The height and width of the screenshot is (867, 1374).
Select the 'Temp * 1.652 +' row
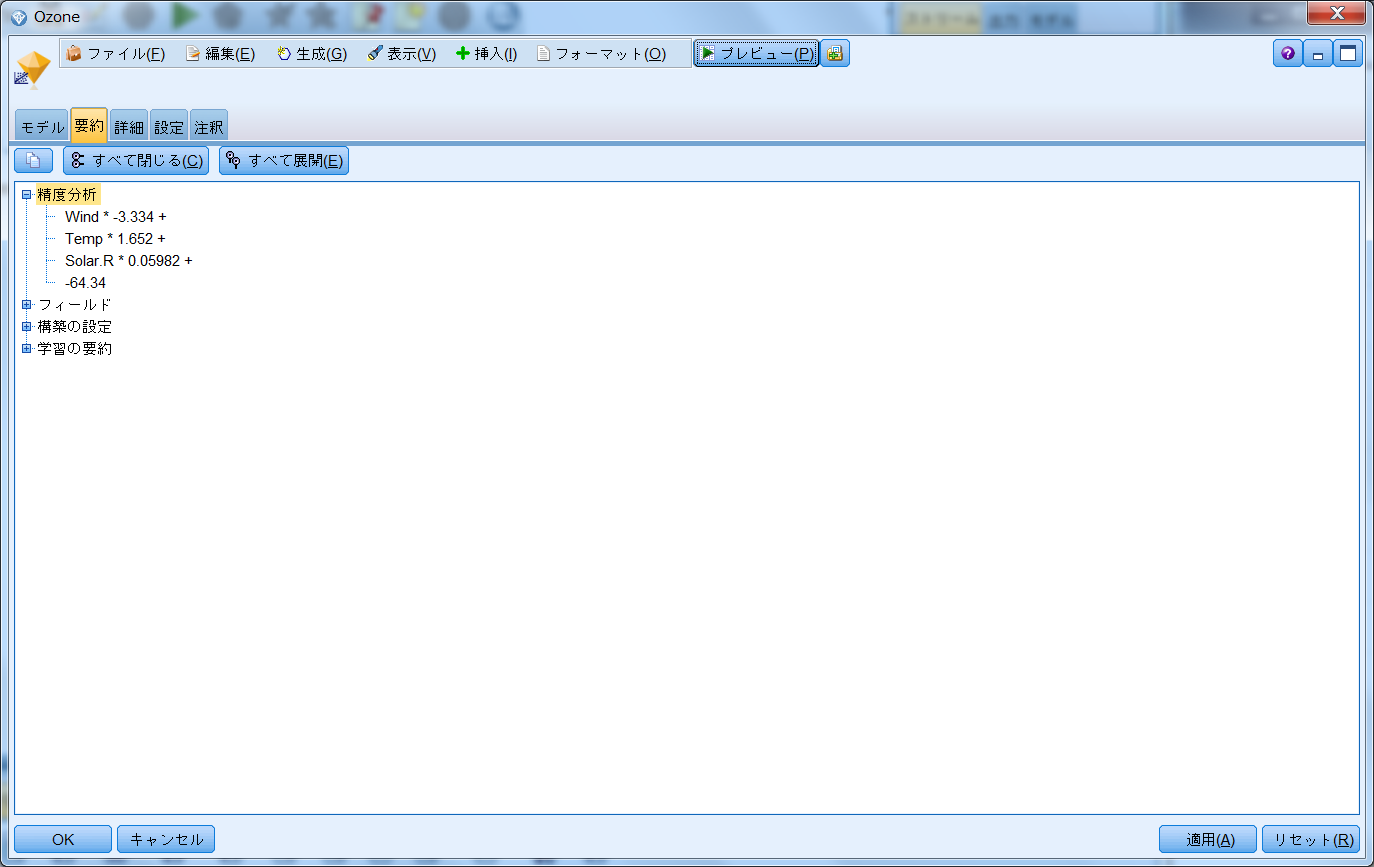click(115, 239)
